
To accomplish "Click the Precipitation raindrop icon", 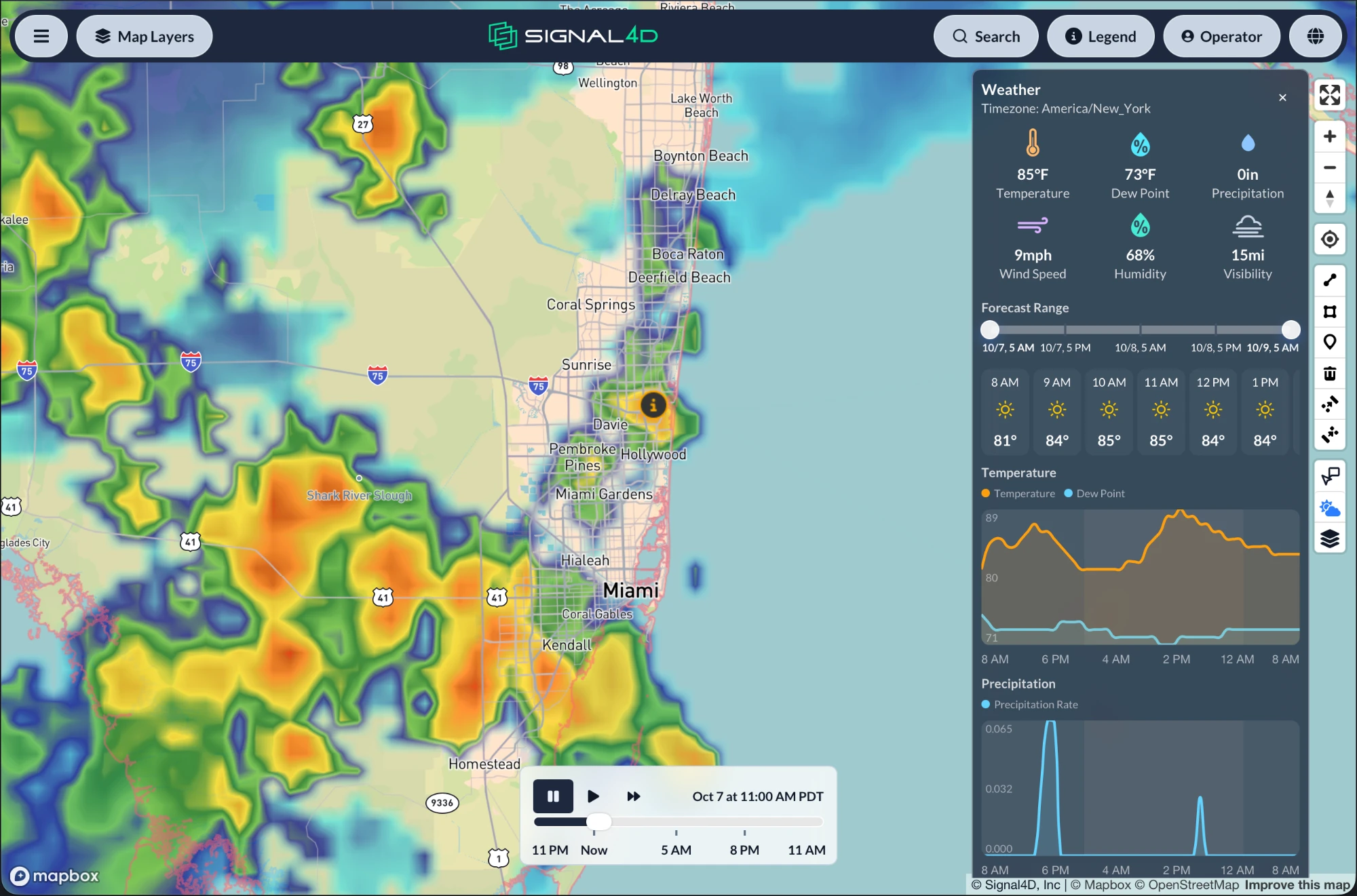I will pyautogui.click(x=1248, y=143).
